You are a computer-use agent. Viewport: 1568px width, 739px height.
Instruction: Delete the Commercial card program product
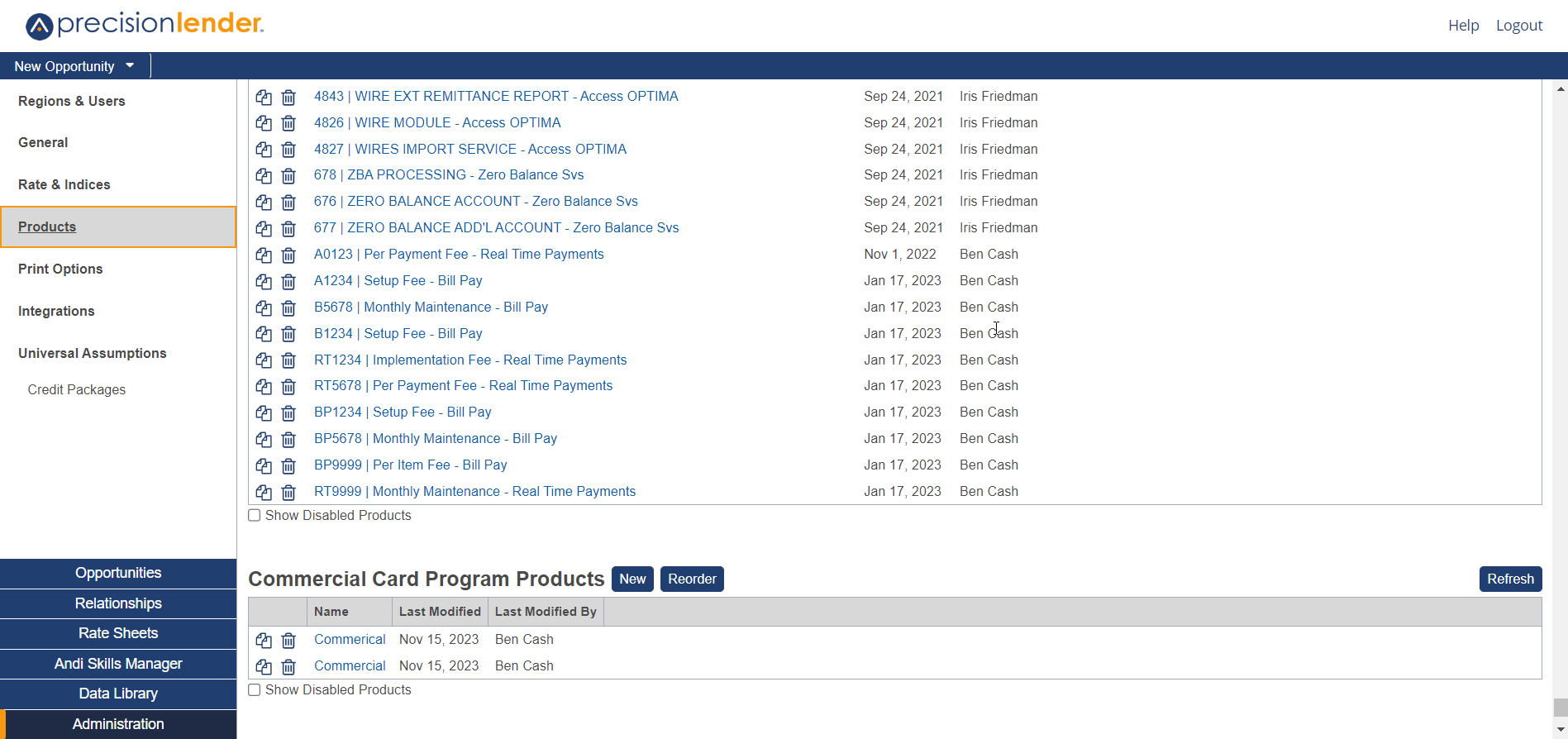(288, 667)
